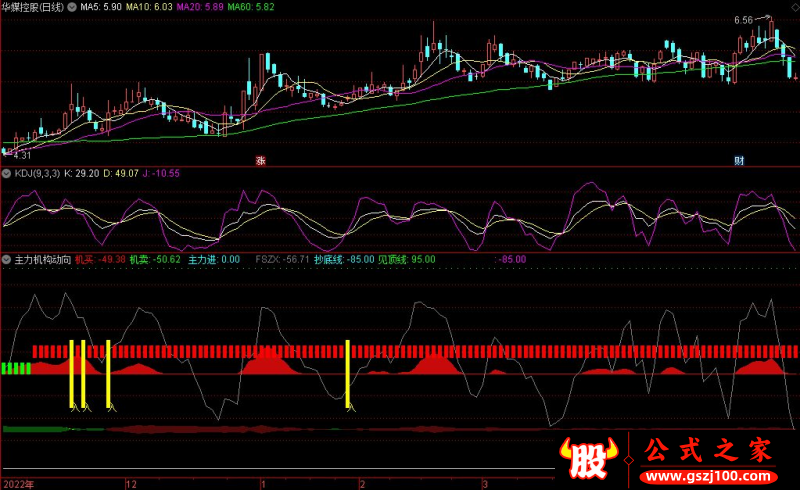Open the settings icon before KDJ(9,3,3)
The image size is (800, 490).
point(8,173)
